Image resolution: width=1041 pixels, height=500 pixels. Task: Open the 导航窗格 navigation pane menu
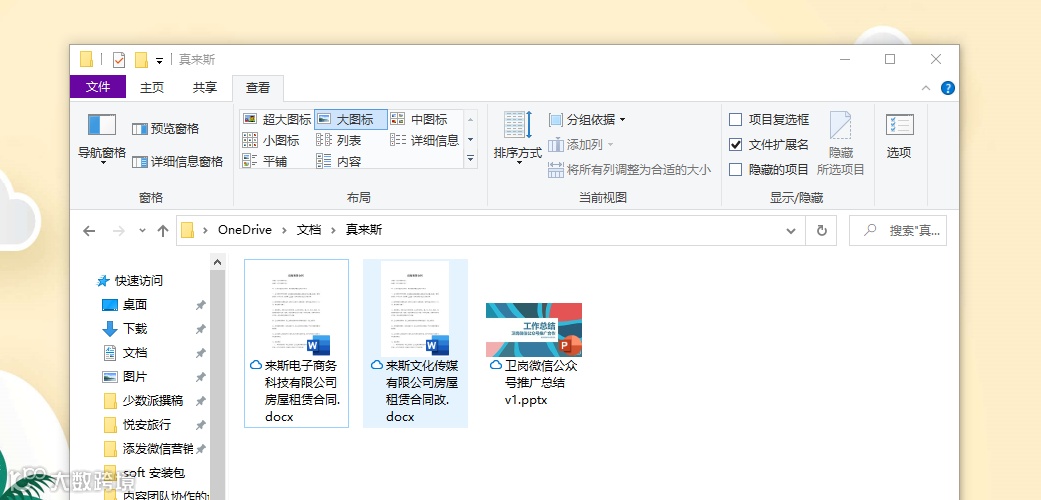[102, 138]
